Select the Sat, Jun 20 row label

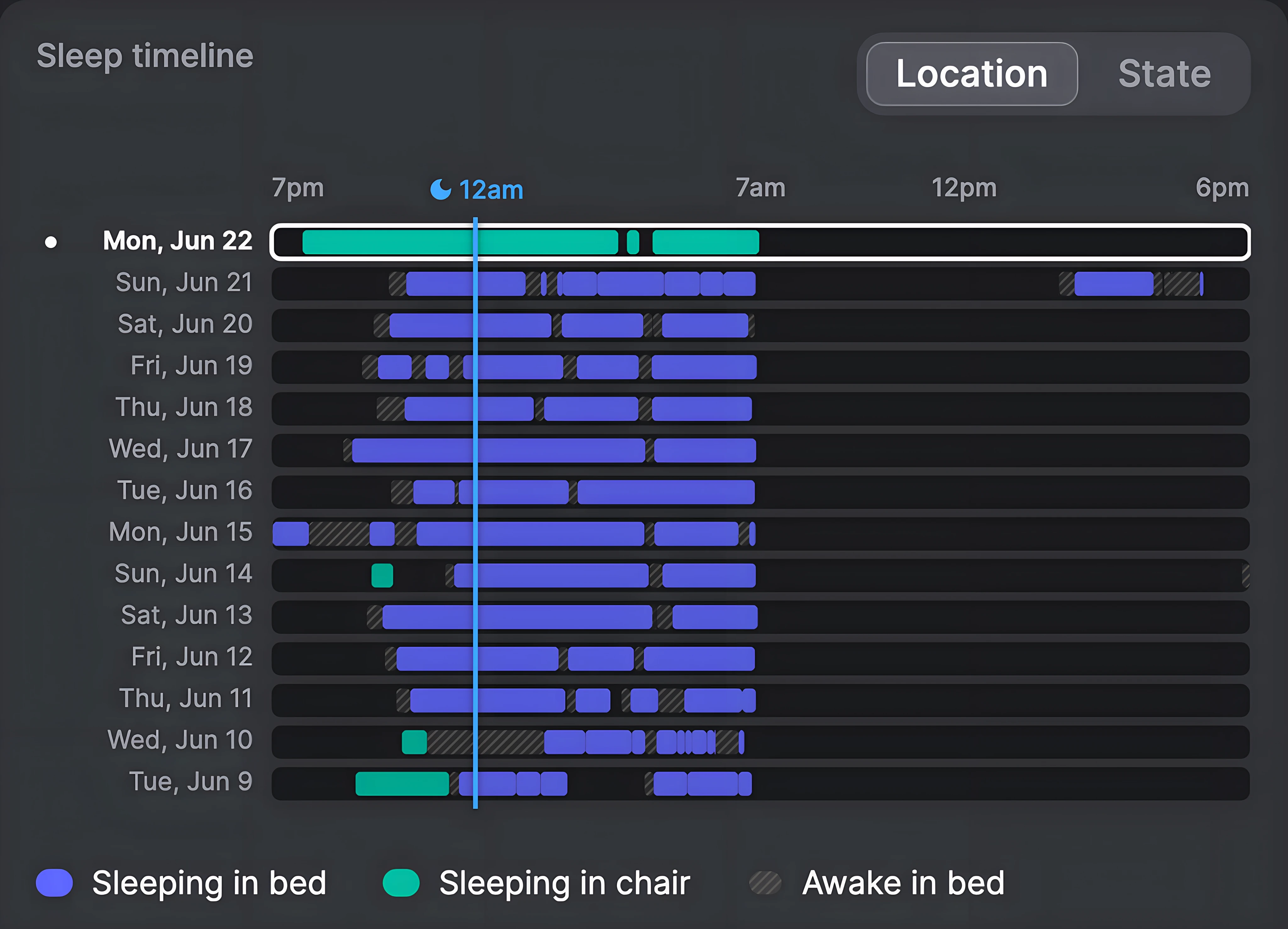(x=185, y=324)
